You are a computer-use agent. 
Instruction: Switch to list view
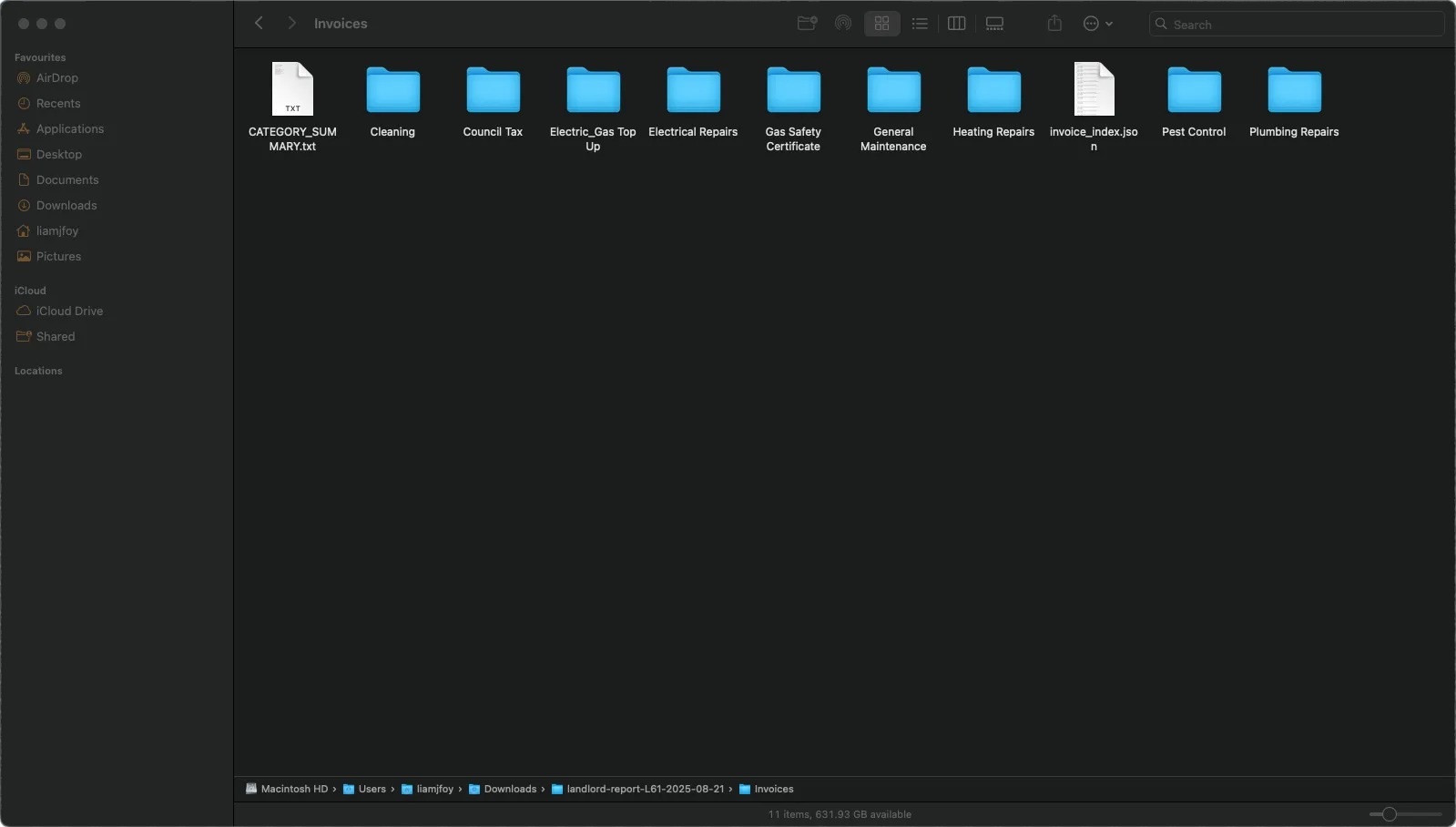(x=920, y=24)
